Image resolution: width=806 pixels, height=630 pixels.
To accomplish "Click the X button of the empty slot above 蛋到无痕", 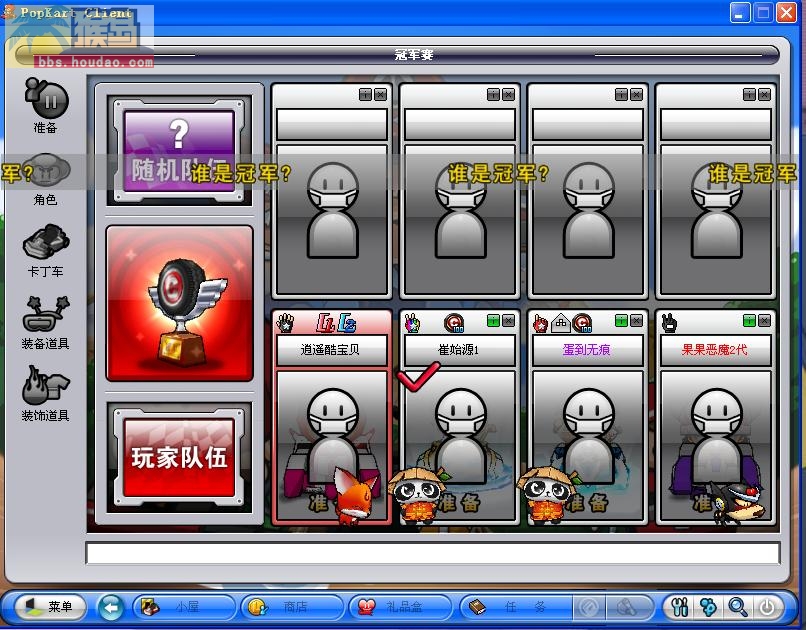I will [x=636, y=95].
